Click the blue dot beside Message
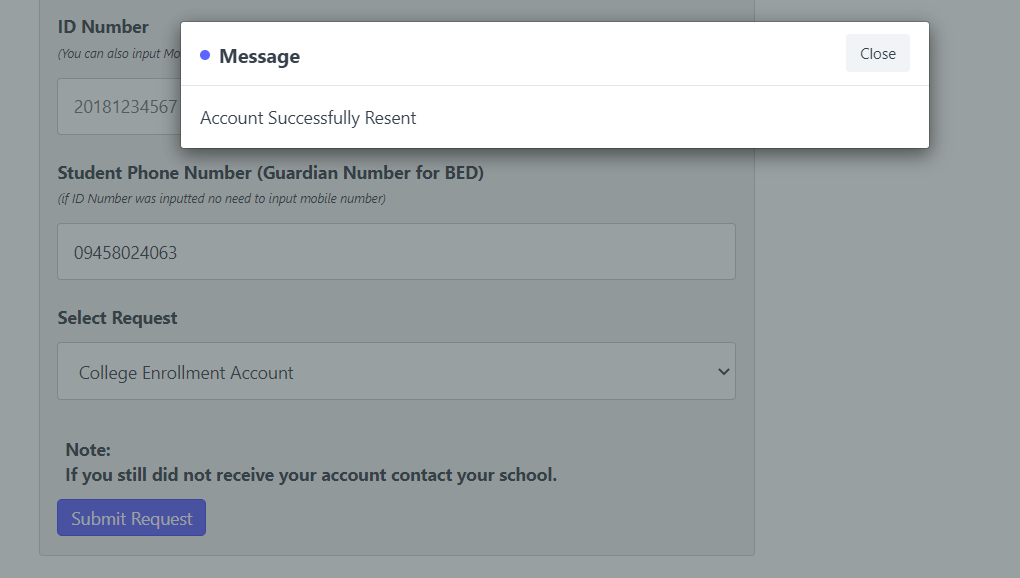This screenshot has height=578, width=1020. (x=205, y=55)
